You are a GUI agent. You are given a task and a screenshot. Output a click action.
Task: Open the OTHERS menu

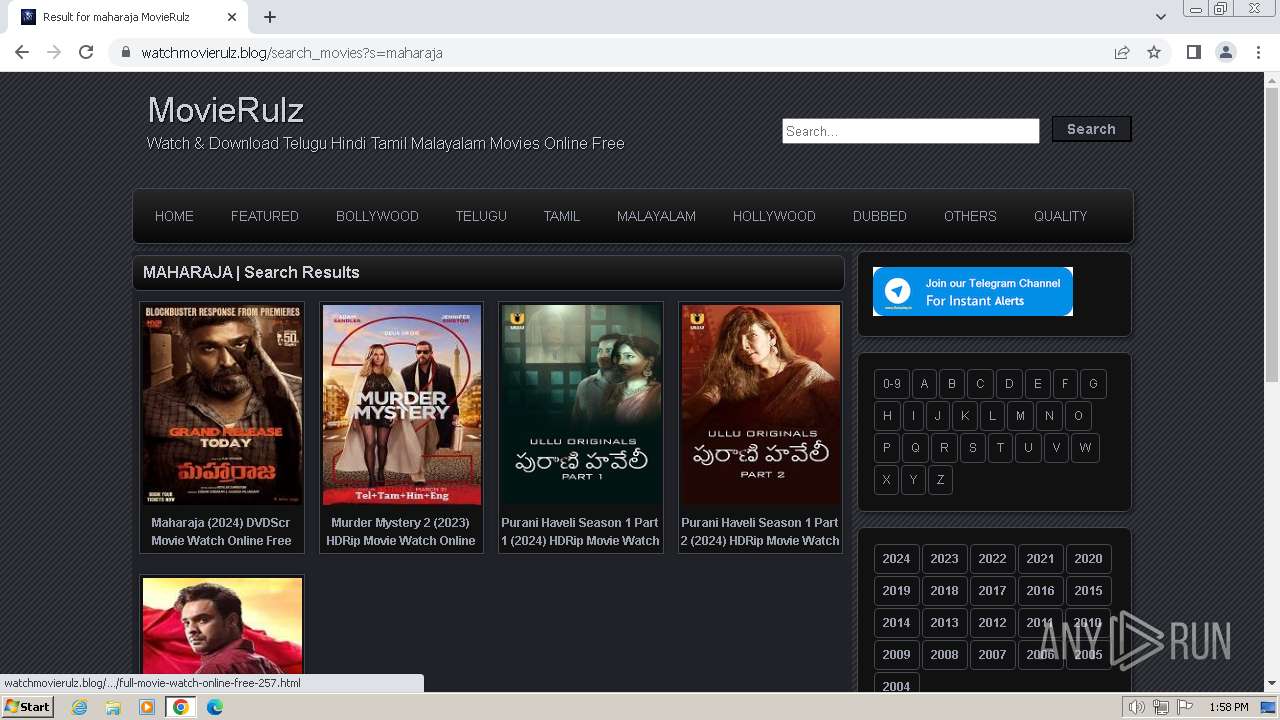click(x=970, y=216)
